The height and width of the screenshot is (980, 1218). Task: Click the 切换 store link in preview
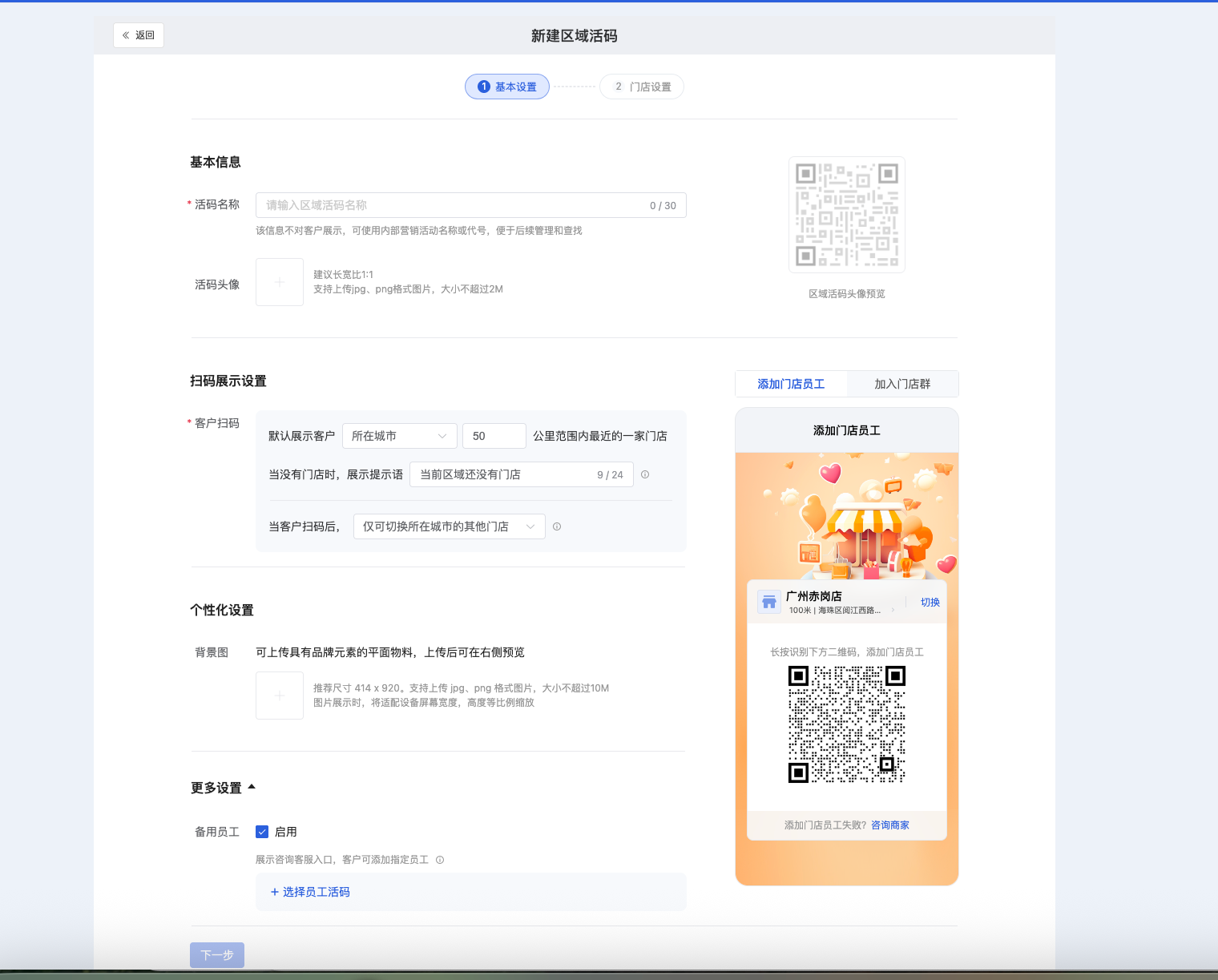click(x=930, y=603)
